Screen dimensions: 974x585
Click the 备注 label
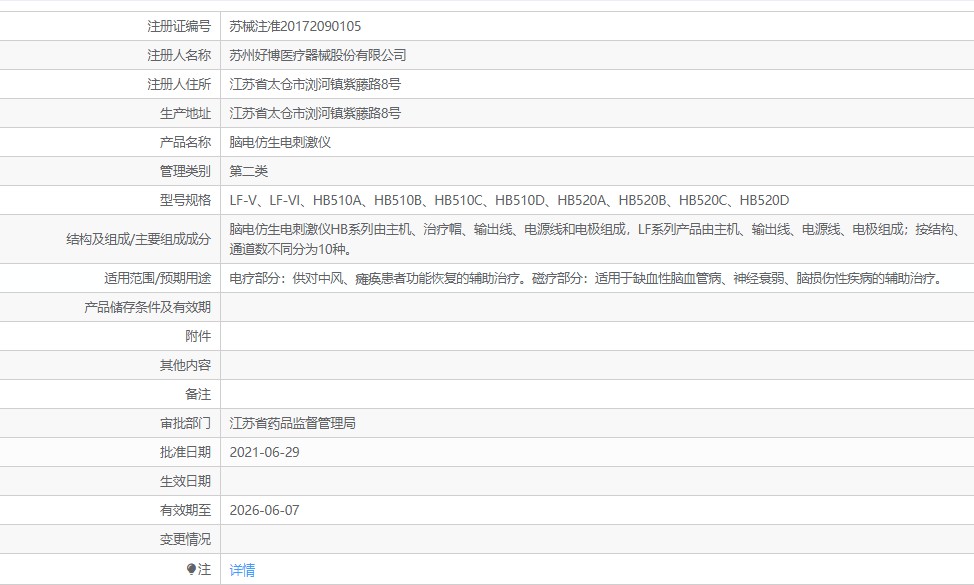pos(198,394)
